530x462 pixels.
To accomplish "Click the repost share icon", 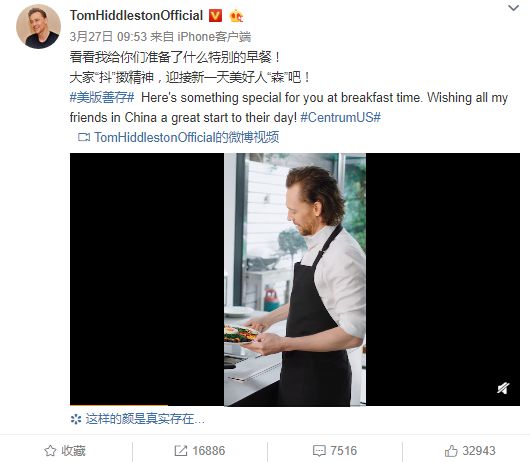I will 180,451.
